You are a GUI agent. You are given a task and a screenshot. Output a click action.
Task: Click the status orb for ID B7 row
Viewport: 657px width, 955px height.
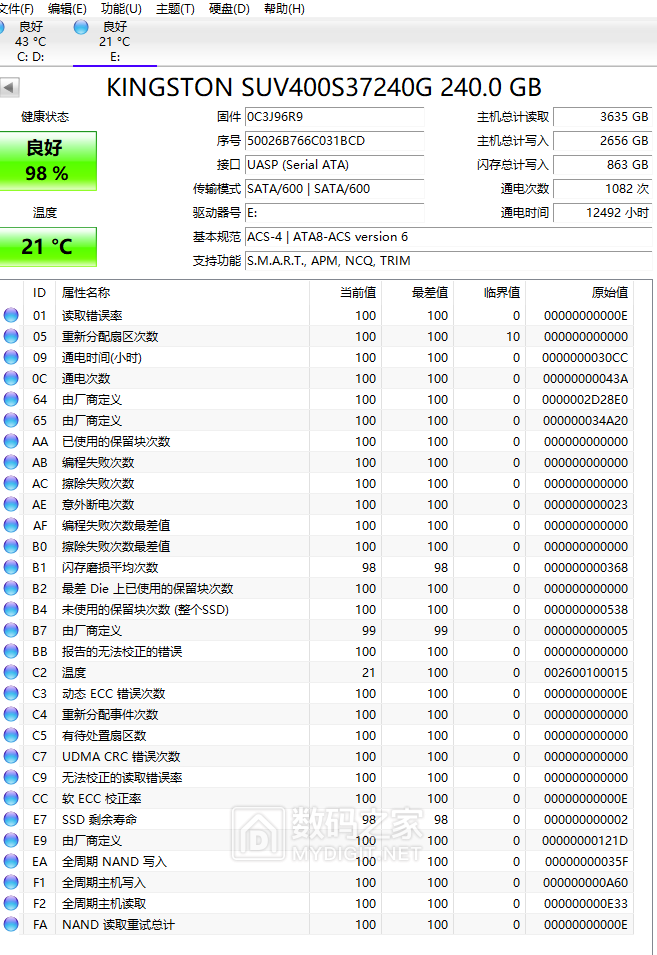pyautogui.click(x=11, y=630)
